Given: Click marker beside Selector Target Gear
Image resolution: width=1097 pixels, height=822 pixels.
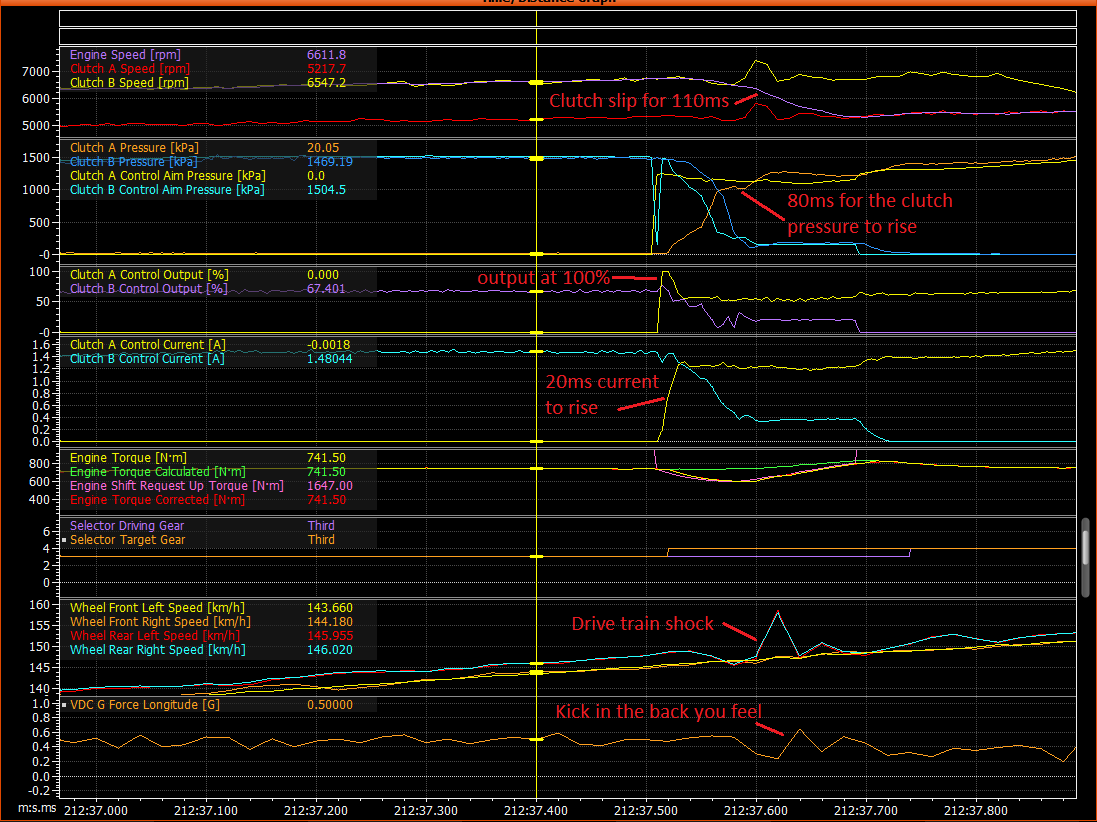Looking at the screenshot, I should (64, 540).
